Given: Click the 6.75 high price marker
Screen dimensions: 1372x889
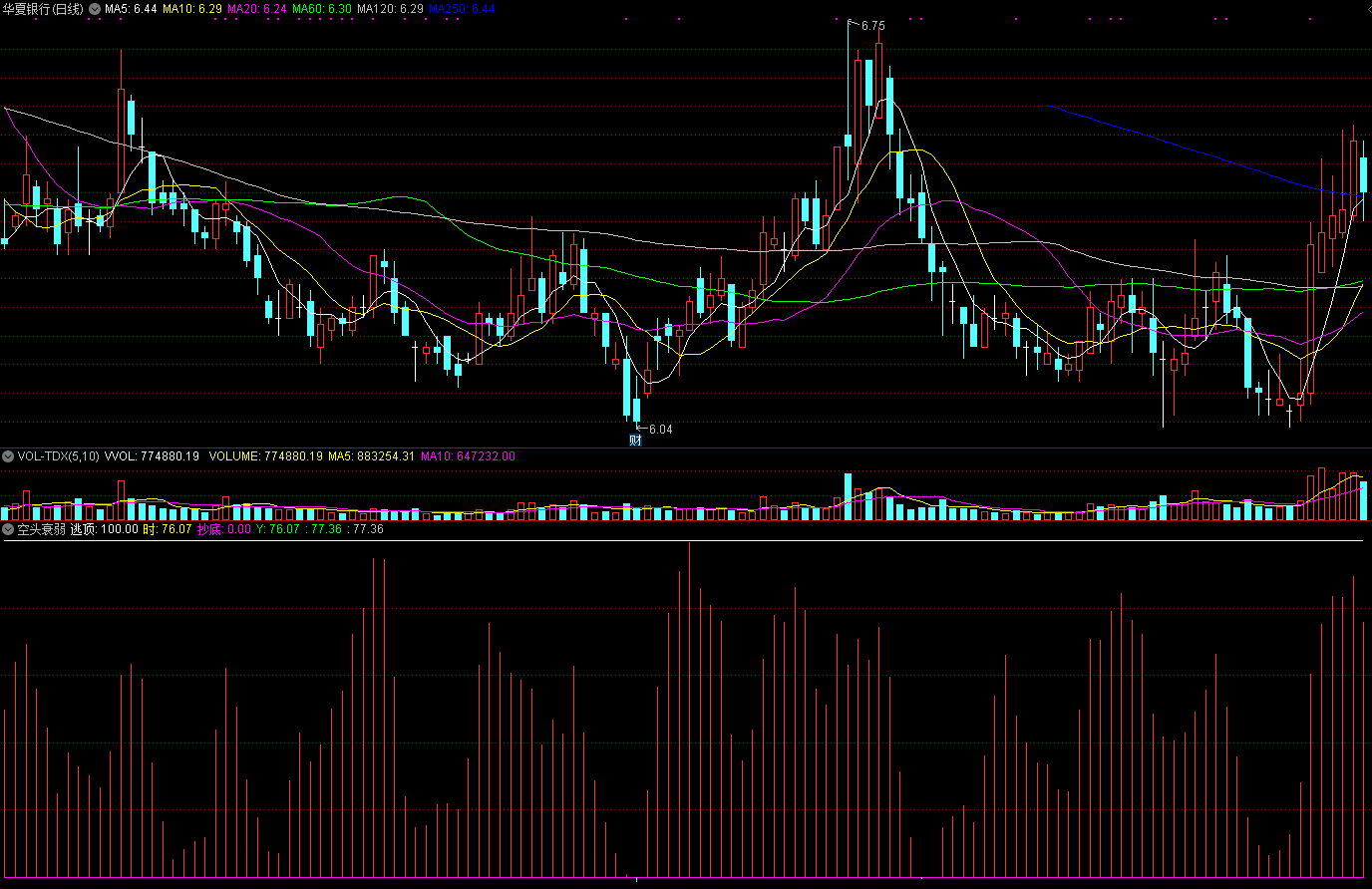Looking at the screenshot, I should 872,26.
